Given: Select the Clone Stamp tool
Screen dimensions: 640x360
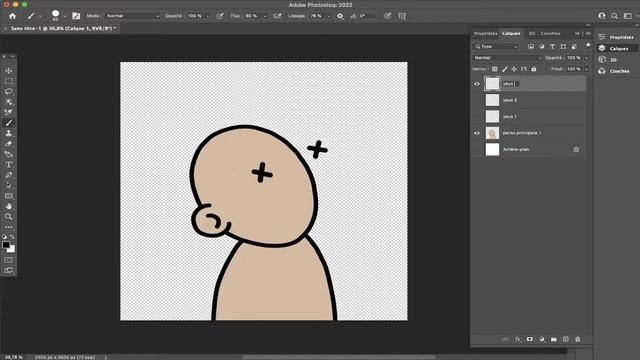Looking at the screenshot, I should 9,133.
